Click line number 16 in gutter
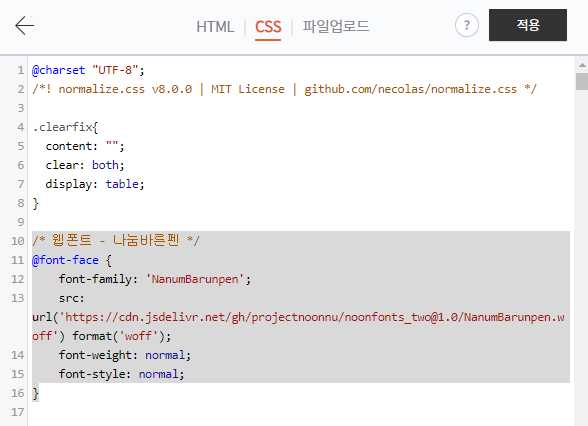This screenshot has height=426, width=588. [x=18, y=393]
